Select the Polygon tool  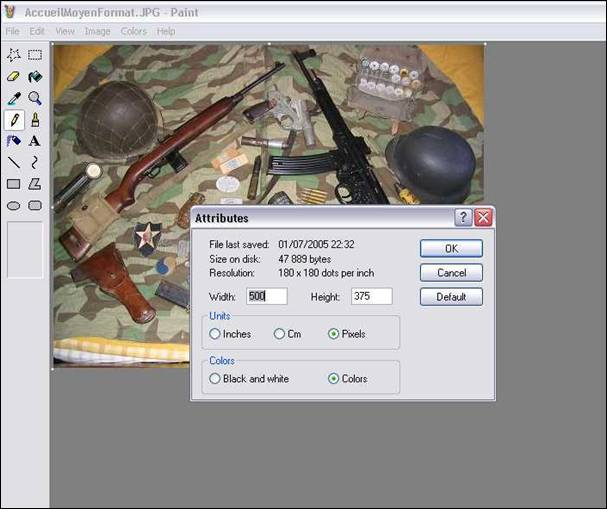pos(35,184)
